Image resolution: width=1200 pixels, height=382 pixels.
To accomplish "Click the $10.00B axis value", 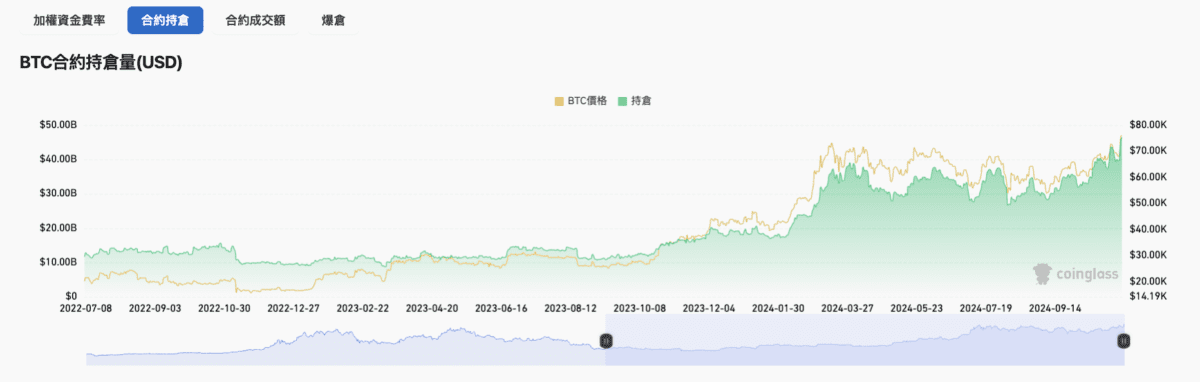I will pyautogui.click(x=58, y=261).
